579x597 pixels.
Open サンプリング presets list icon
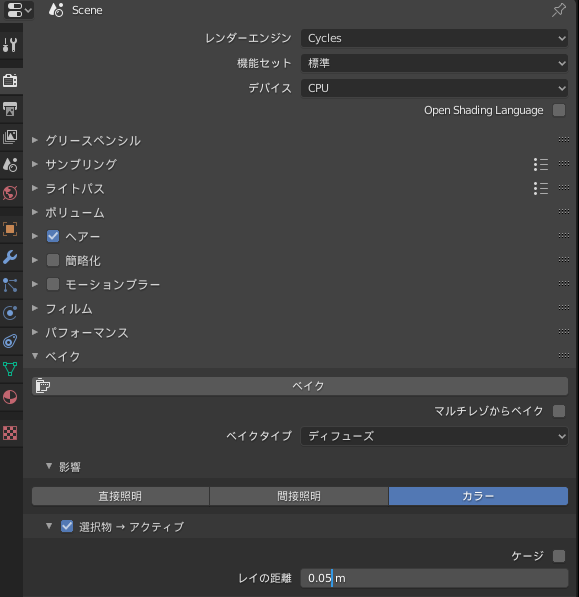(541, 164)
